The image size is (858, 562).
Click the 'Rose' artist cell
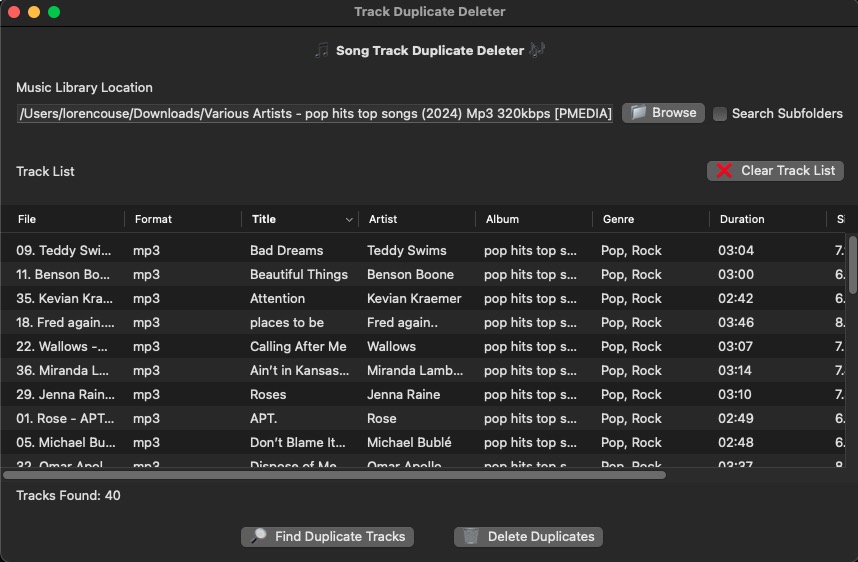point(381,419)
